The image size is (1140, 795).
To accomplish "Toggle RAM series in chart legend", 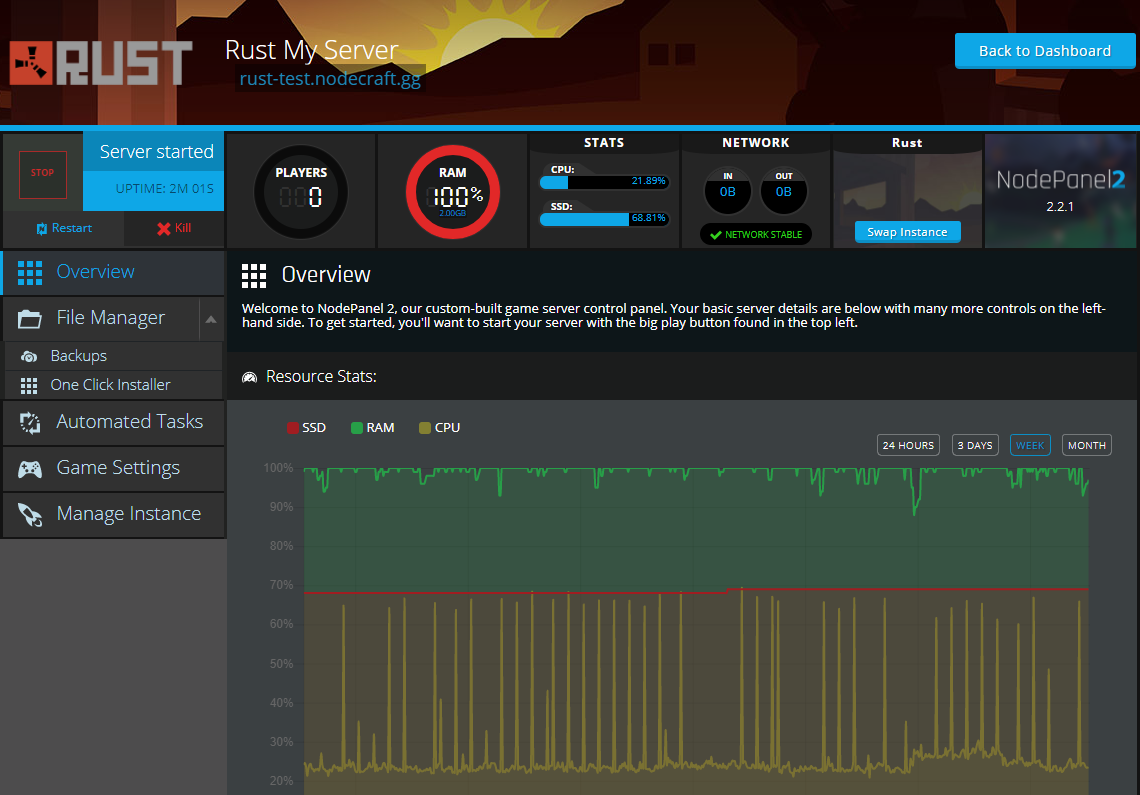I will tap(371, 428).
